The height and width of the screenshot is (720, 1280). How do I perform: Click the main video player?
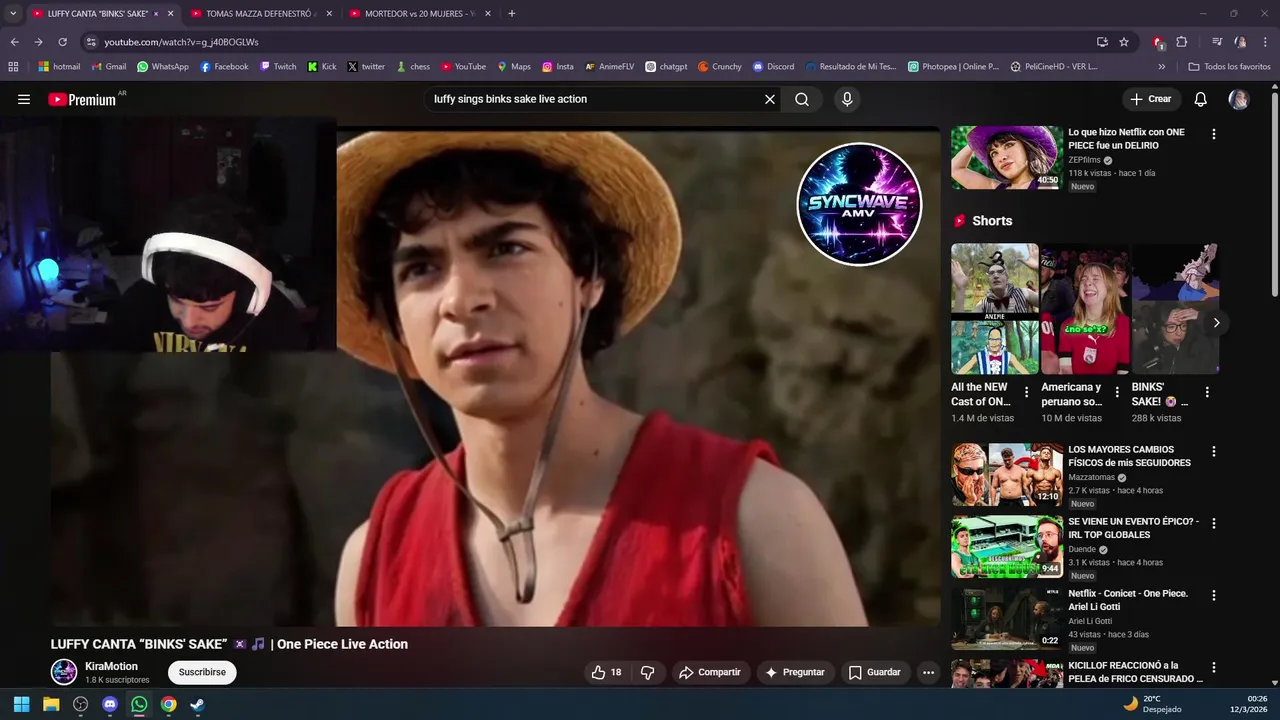(x=495, y=376)
